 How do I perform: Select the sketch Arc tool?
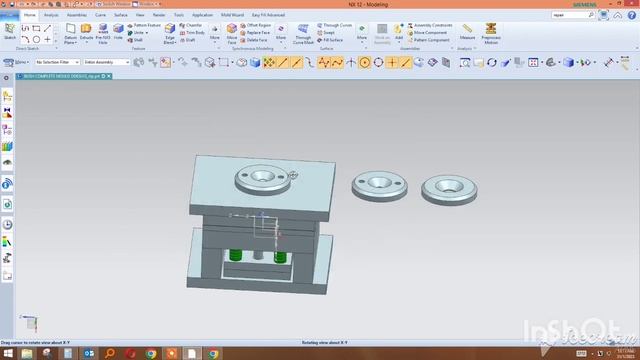25,40
